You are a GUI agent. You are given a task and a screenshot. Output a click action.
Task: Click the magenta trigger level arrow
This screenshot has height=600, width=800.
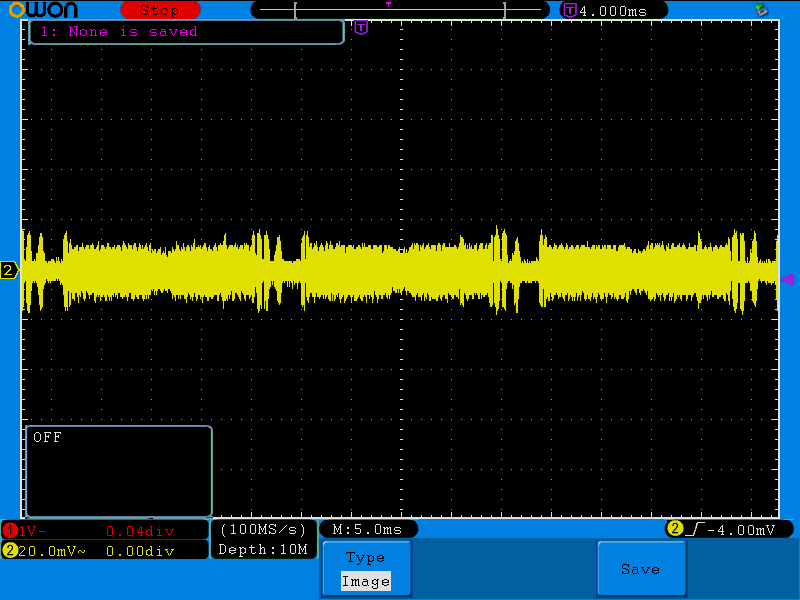pyautogui.click(x=787, y=279)
